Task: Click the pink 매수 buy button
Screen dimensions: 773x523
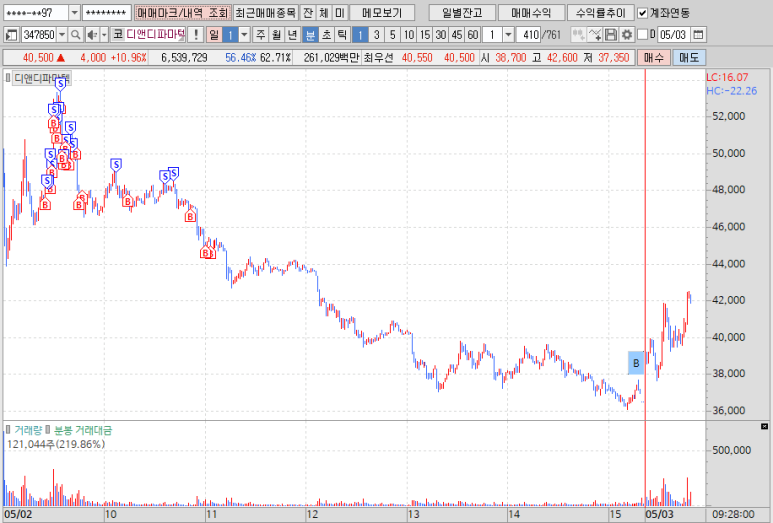Action: click(x=654, y=58)
